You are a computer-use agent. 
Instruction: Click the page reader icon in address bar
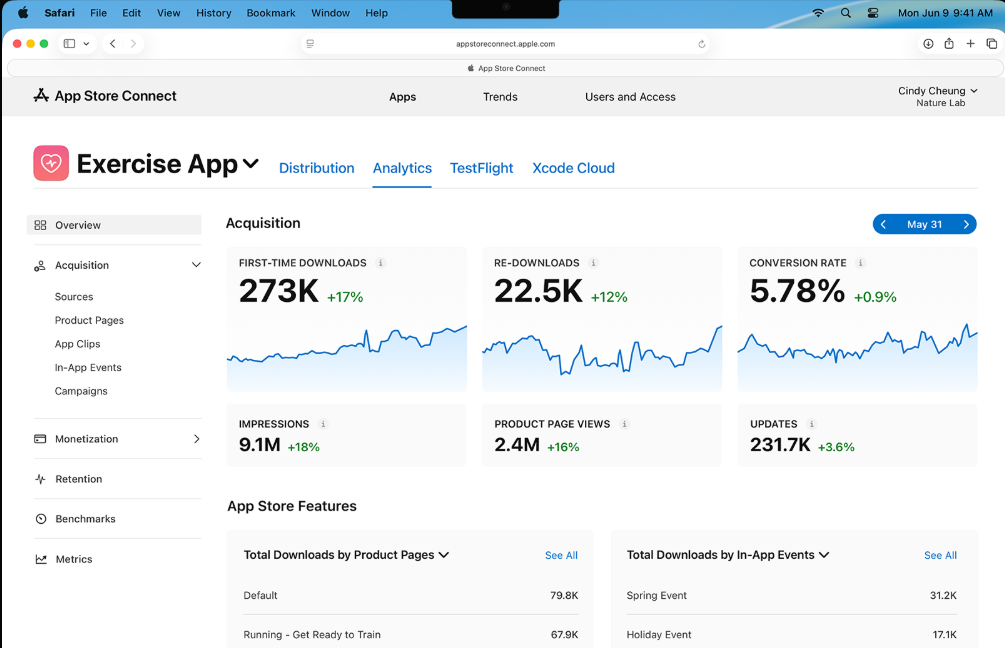pos(310,44)
